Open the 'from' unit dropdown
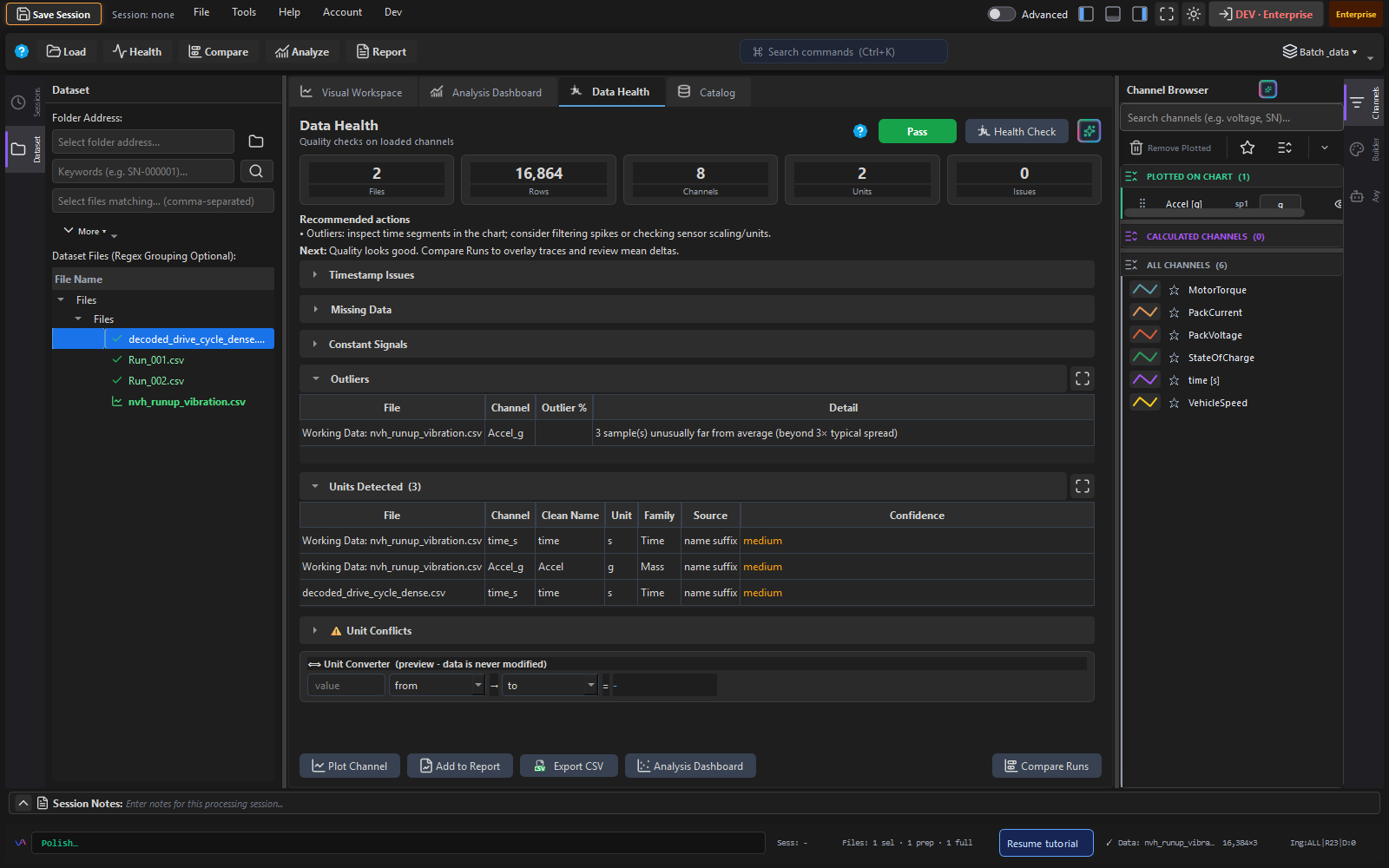 click(x=437, y=685)
